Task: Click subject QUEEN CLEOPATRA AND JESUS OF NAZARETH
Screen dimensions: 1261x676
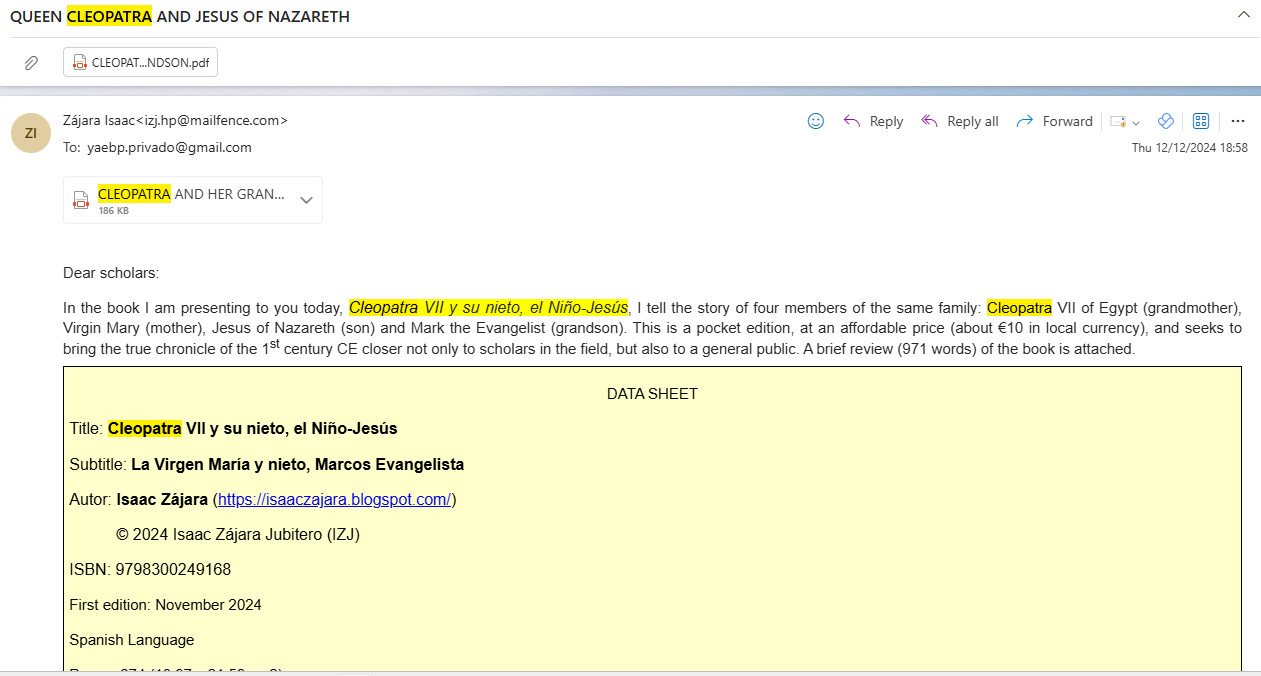Action: click(x=180, y=16)
